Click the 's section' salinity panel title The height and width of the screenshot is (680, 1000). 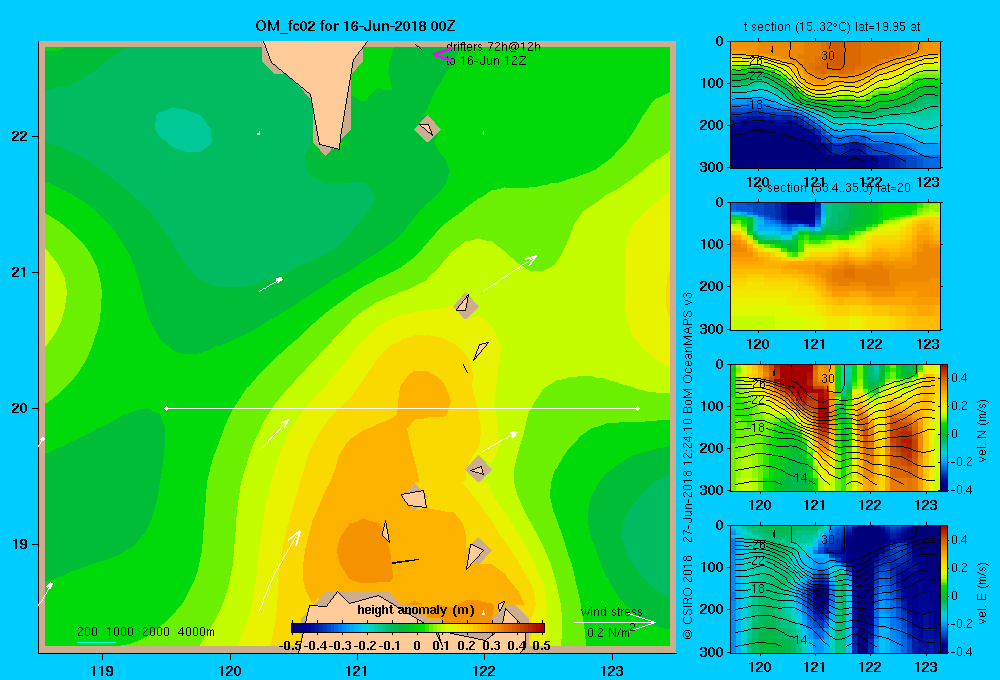tap(834, 188)
